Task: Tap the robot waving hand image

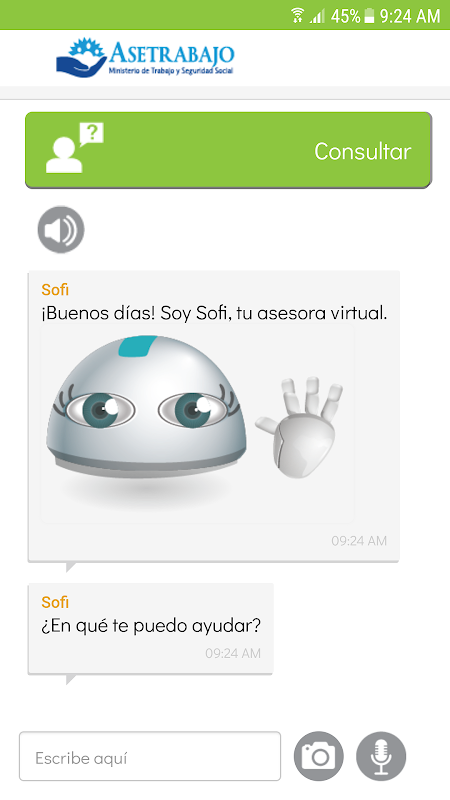Action: tap(299, 428)
